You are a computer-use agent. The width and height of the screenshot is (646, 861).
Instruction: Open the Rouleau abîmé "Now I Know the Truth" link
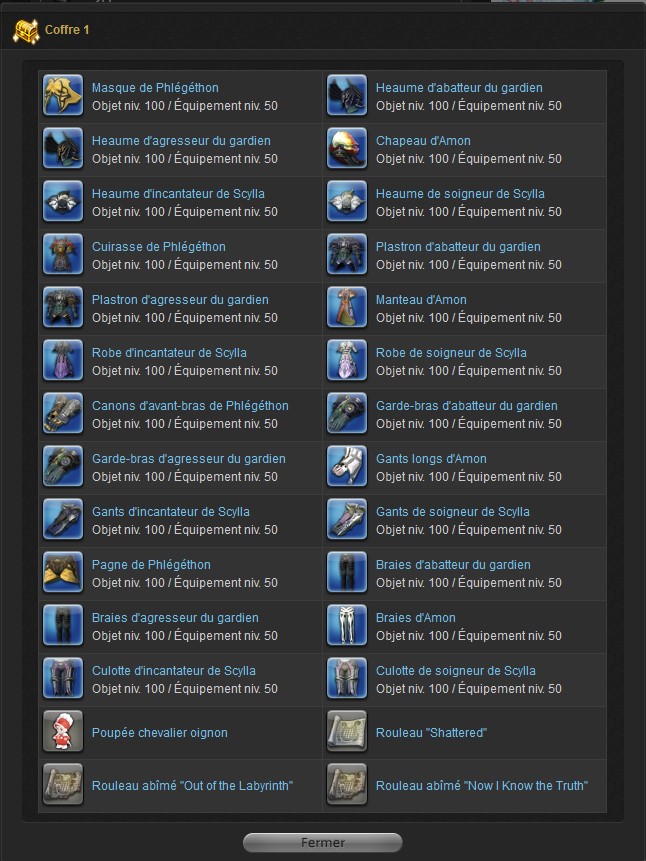coord(482,786)
